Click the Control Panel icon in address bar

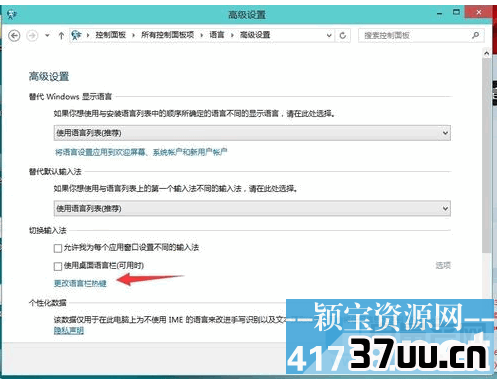tap(76, 35)
